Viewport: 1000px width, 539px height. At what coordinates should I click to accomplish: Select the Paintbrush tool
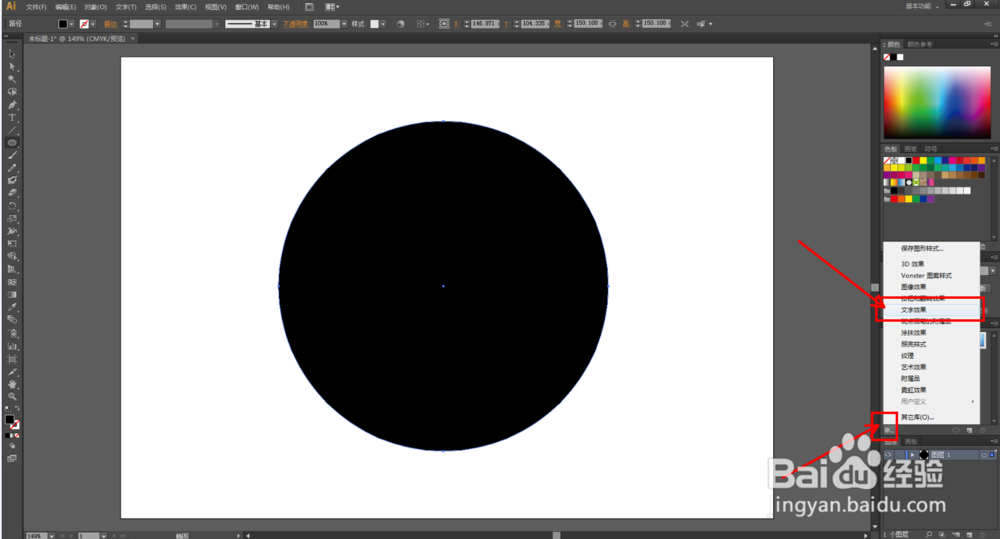(12, 155)
